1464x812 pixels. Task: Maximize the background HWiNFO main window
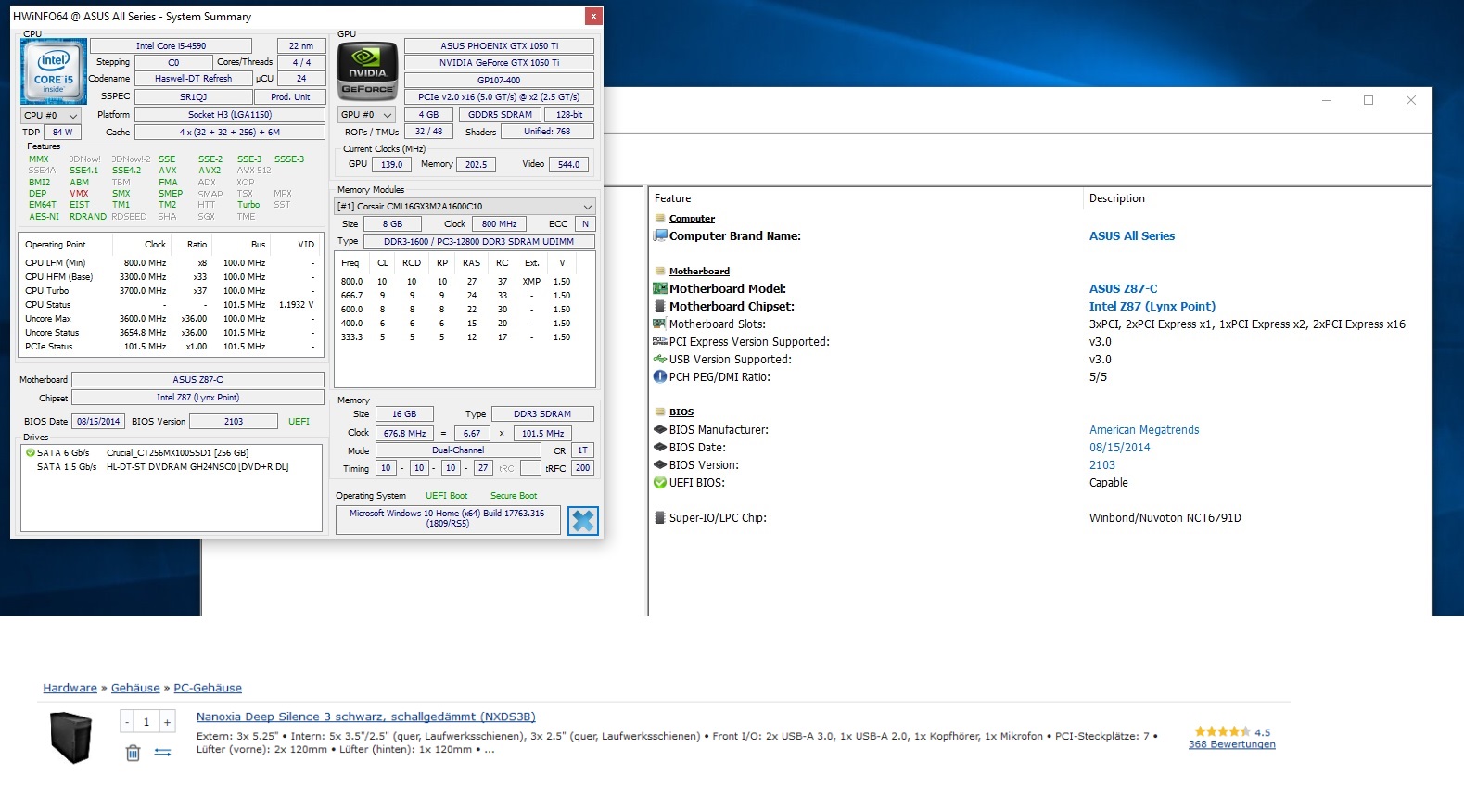(1368, 100)
